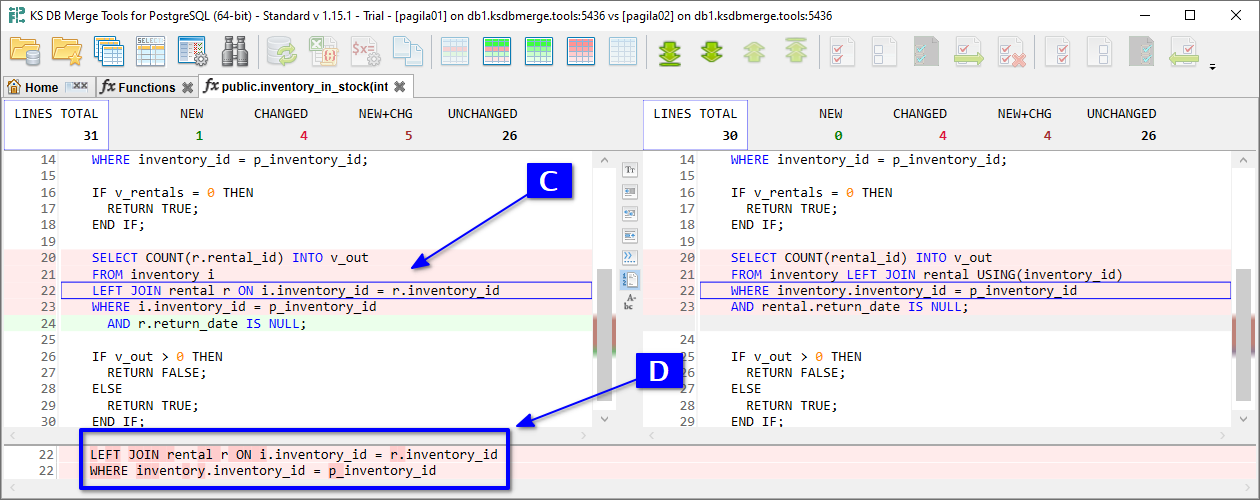The width and height of the screenshot is (1260, 500).
Task: Switch to the Home tab
Action: point(42,87)
